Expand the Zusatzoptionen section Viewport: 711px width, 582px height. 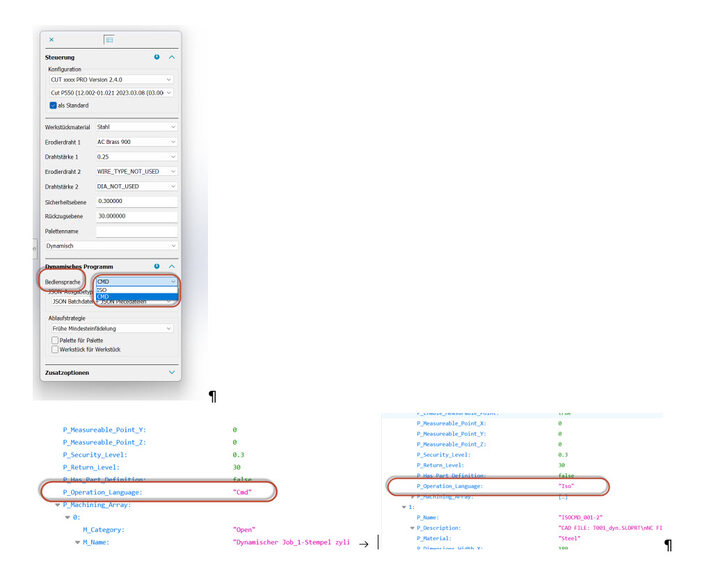click(x=171, y=372)
